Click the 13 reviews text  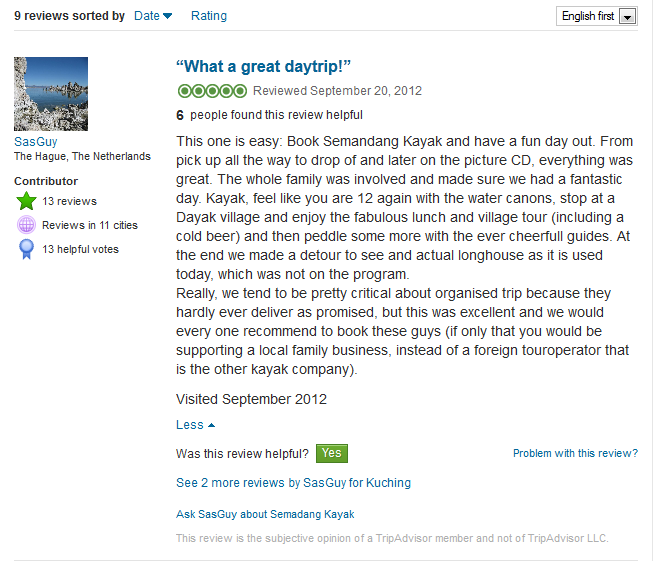pyautogui.click(x=69, y=201)
